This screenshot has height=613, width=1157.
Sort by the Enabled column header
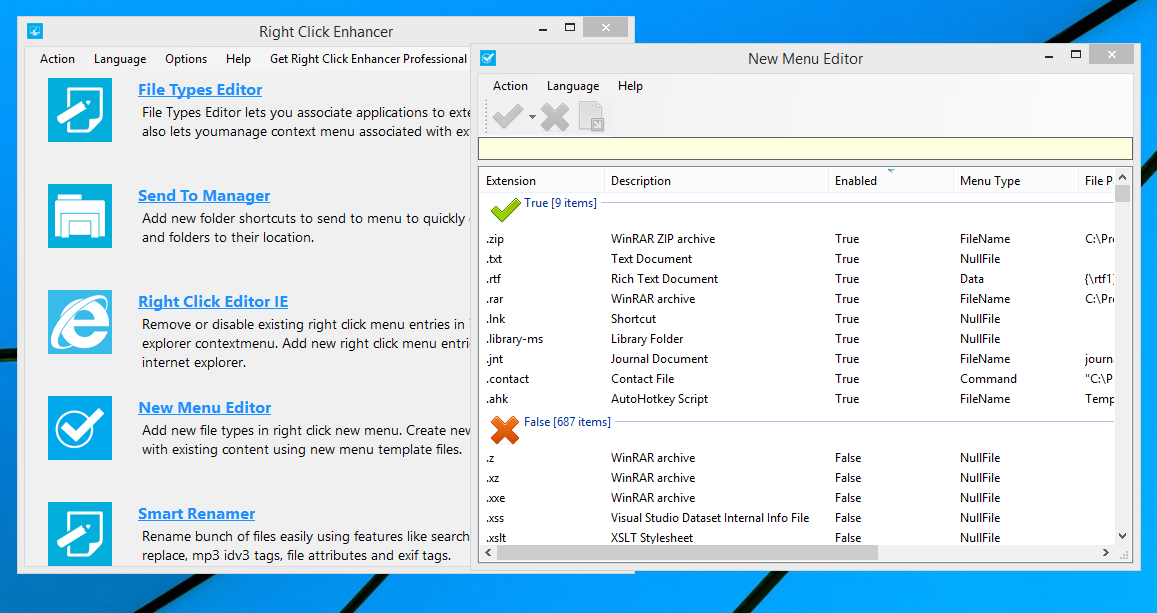coord(891,181)
